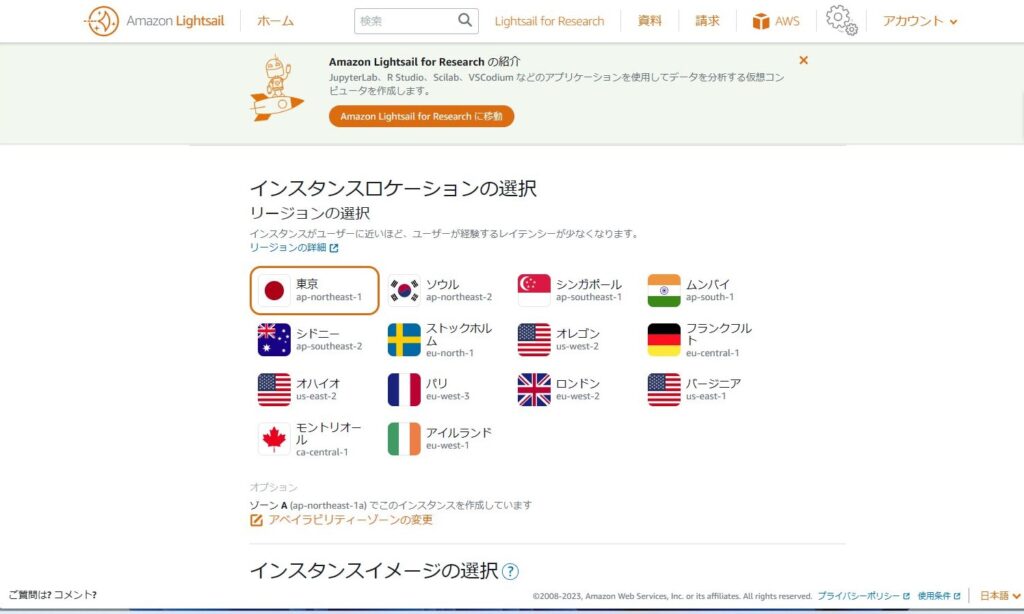Click the ca-central-1 region code text

click(322, 452)
